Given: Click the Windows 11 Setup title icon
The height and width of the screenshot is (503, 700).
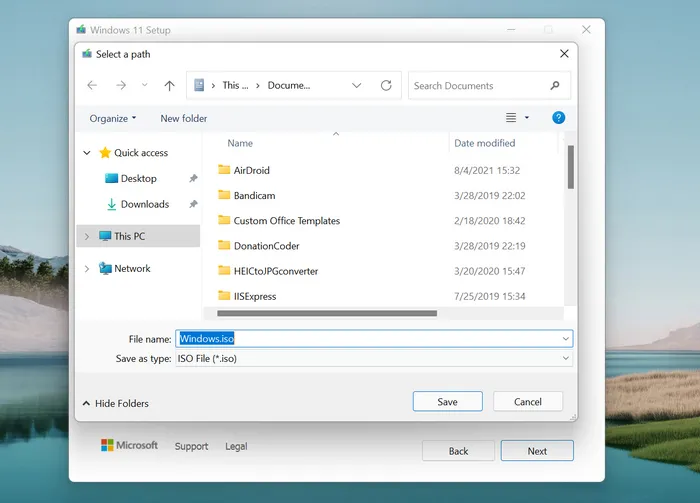Looking at the screenshot, I should 81,29.
